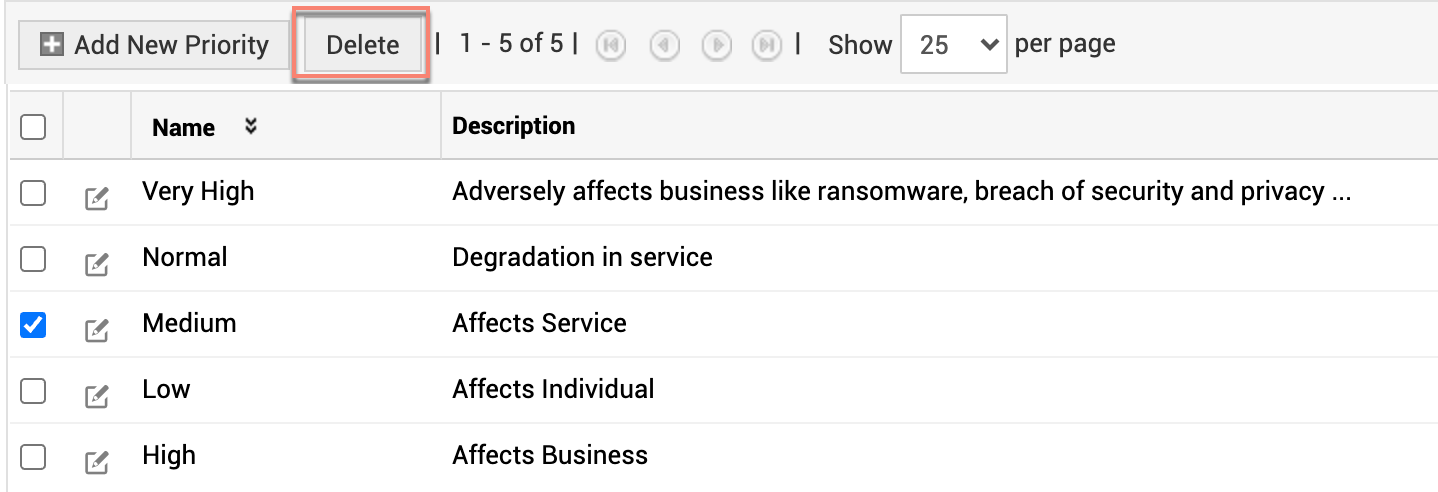Go to the first page arrow
This screenshot has width=1438, height=492.
[611, 46]
